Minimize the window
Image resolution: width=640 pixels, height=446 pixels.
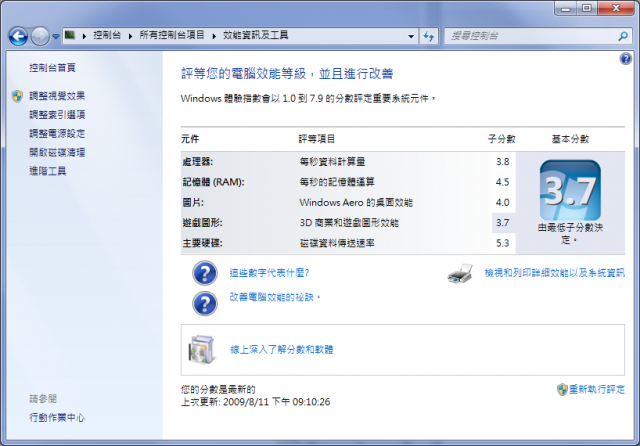(x=566, y=8)
